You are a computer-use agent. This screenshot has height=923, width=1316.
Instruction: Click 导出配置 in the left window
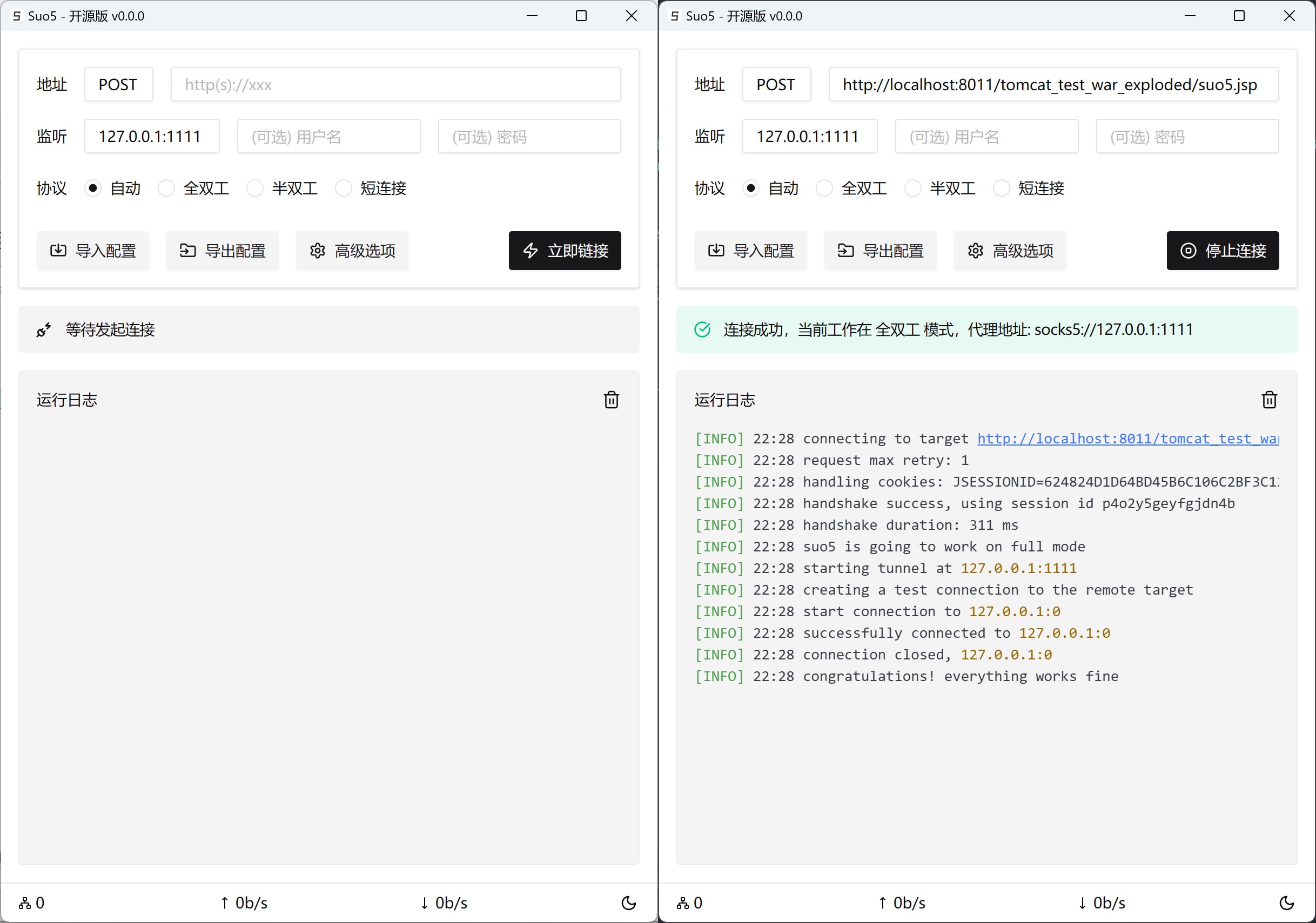coord(223,251)
